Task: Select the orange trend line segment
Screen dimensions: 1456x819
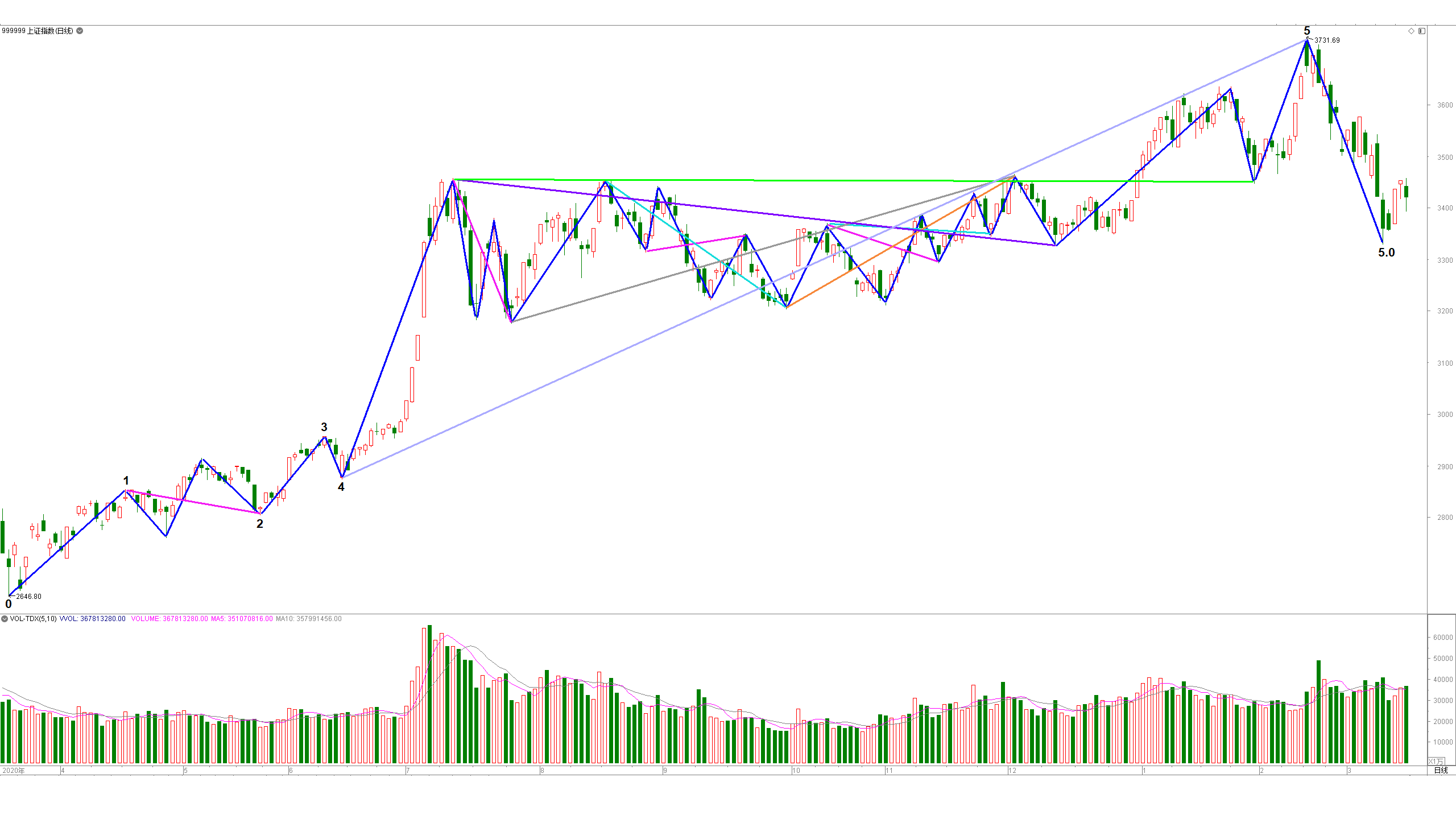Action: coord(900,242)
